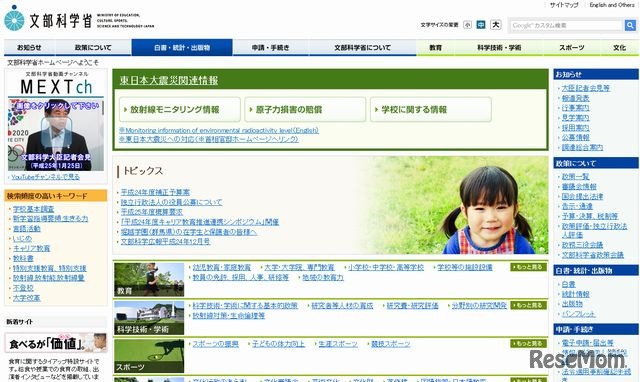Open the 文化 navigation tab
The height and width of the screenshot is (382, 640).
pos(619,47)
